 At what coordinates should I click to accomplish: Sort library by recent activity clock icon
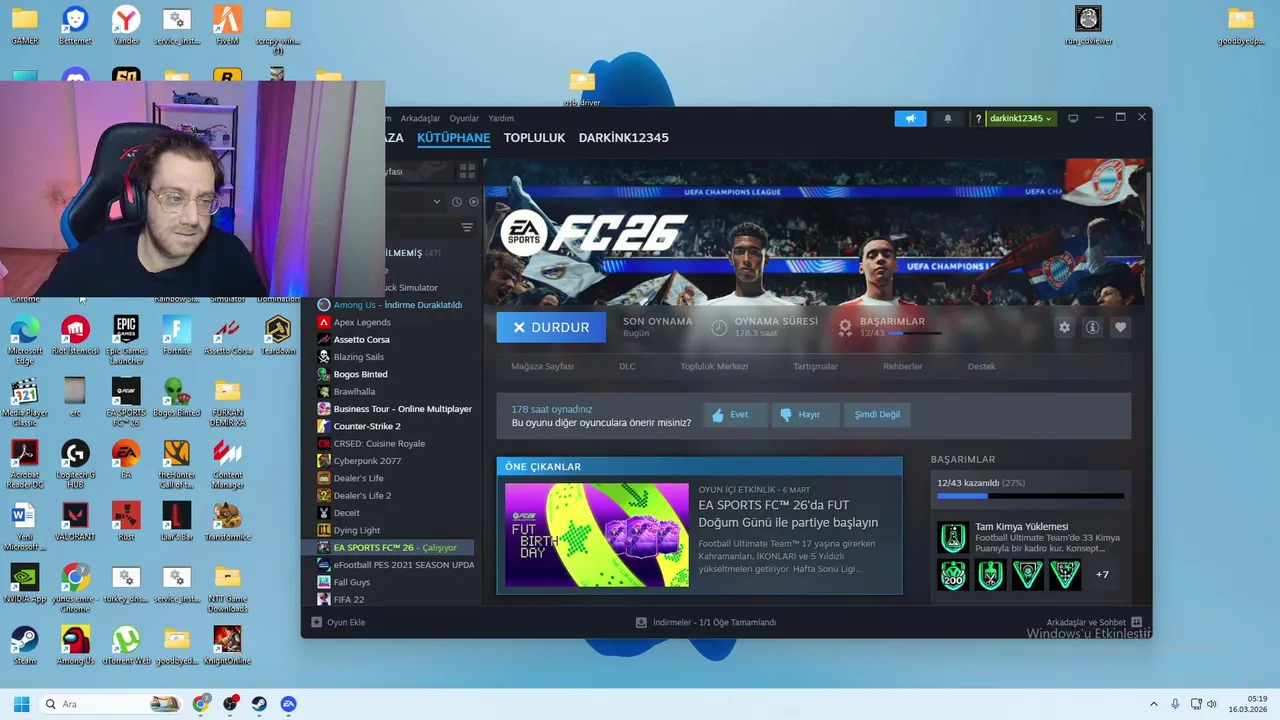click(x=457, y=202)
